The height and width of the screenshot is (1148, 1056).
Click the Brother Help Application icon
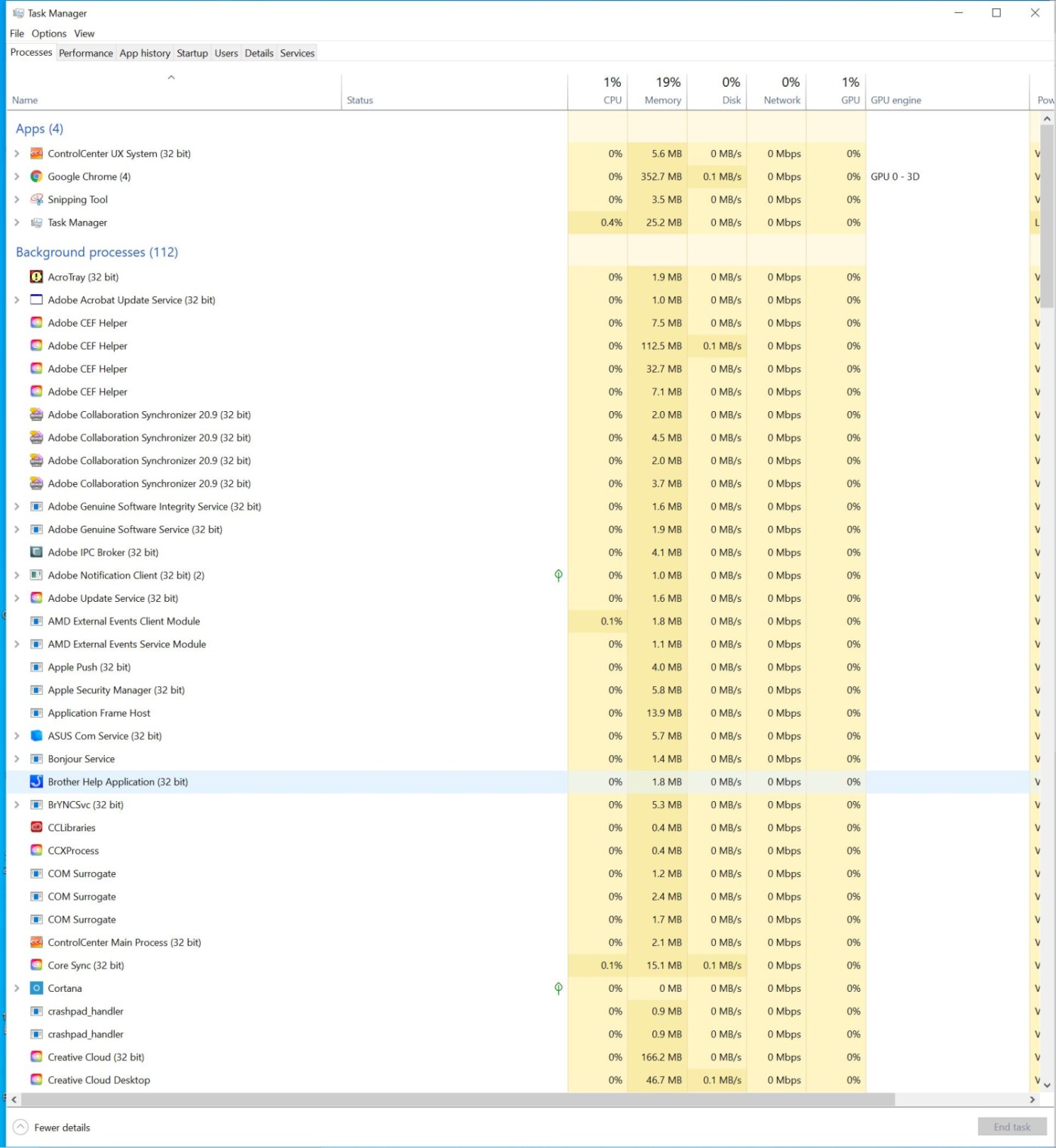(35, 781)
